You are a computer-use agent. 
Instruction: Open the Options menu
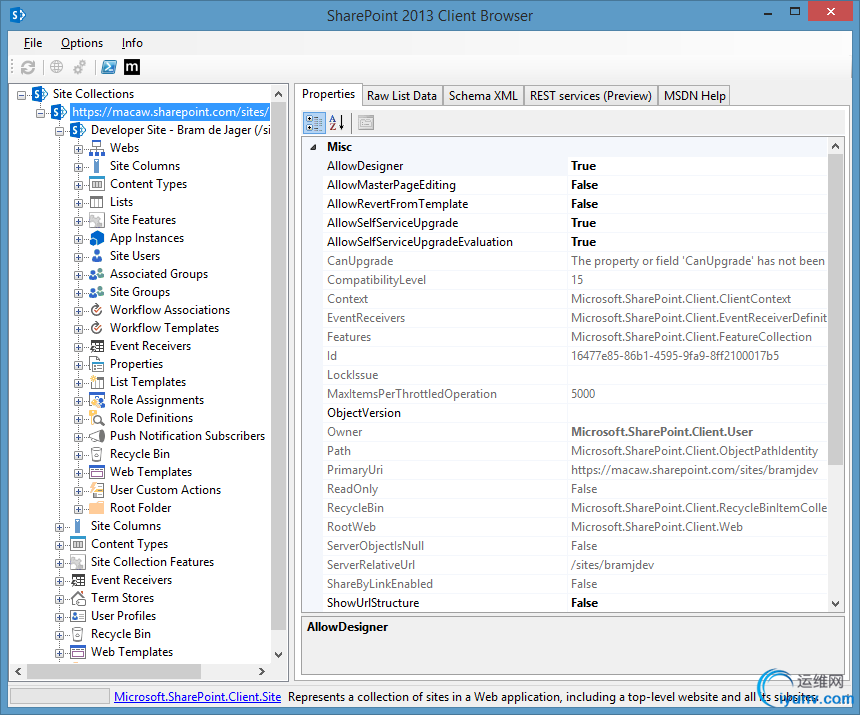pyautogui.click(x=82, y=43)
